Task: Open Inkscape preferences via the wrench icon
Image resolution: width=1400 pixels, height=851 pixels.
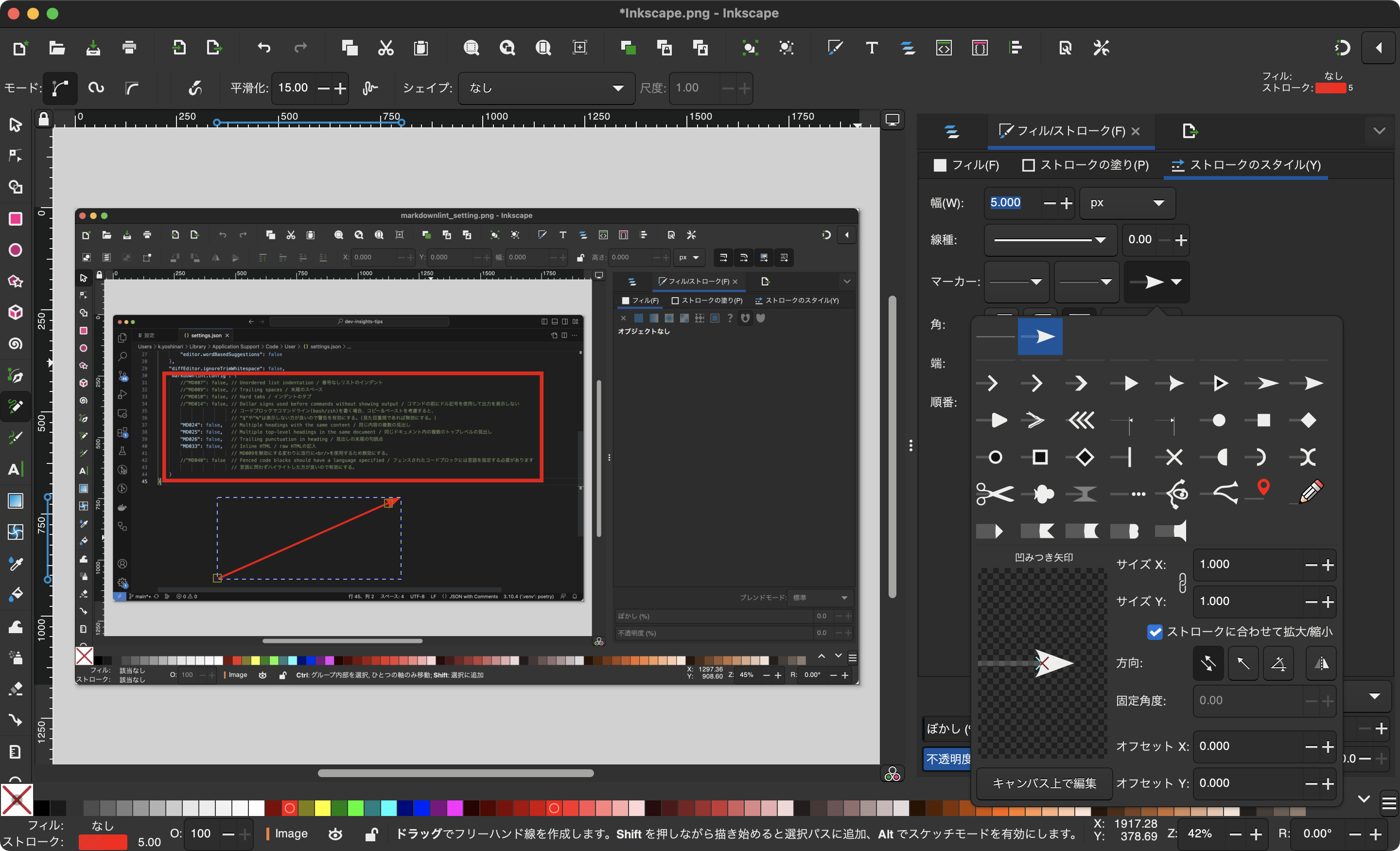Action: point(1101,48)
